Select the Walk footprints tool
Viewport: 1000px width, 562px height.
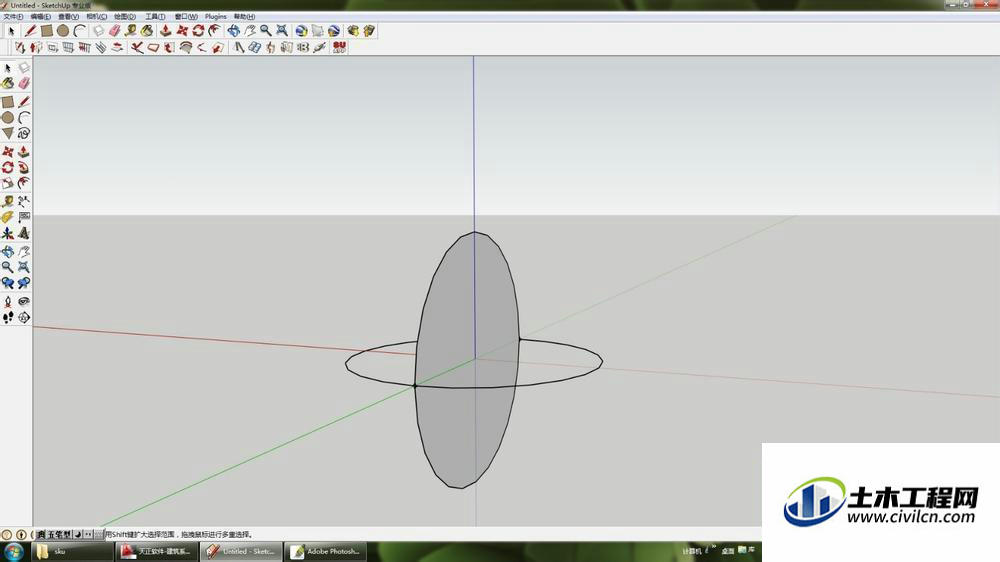tap(8, 317)
